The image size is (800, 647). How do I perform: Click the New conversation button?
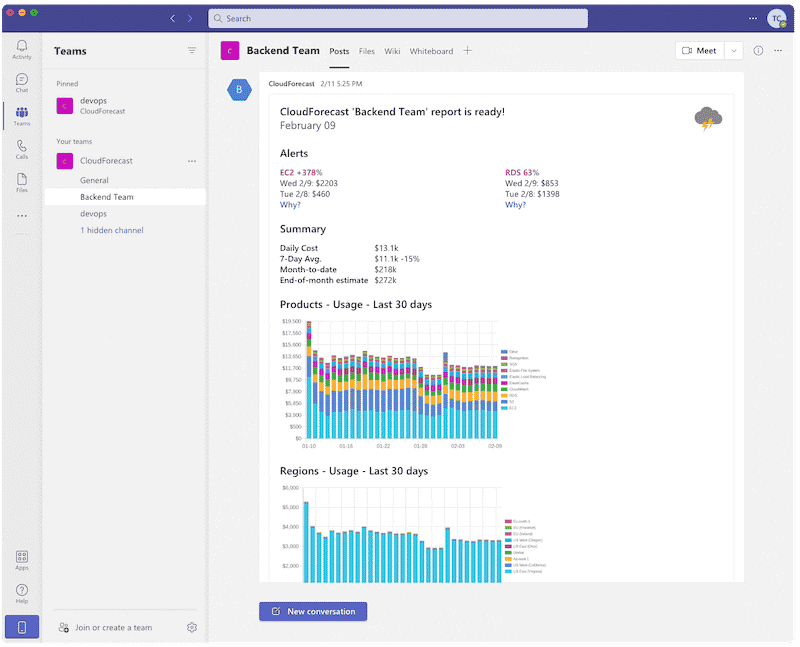point(313,611)
